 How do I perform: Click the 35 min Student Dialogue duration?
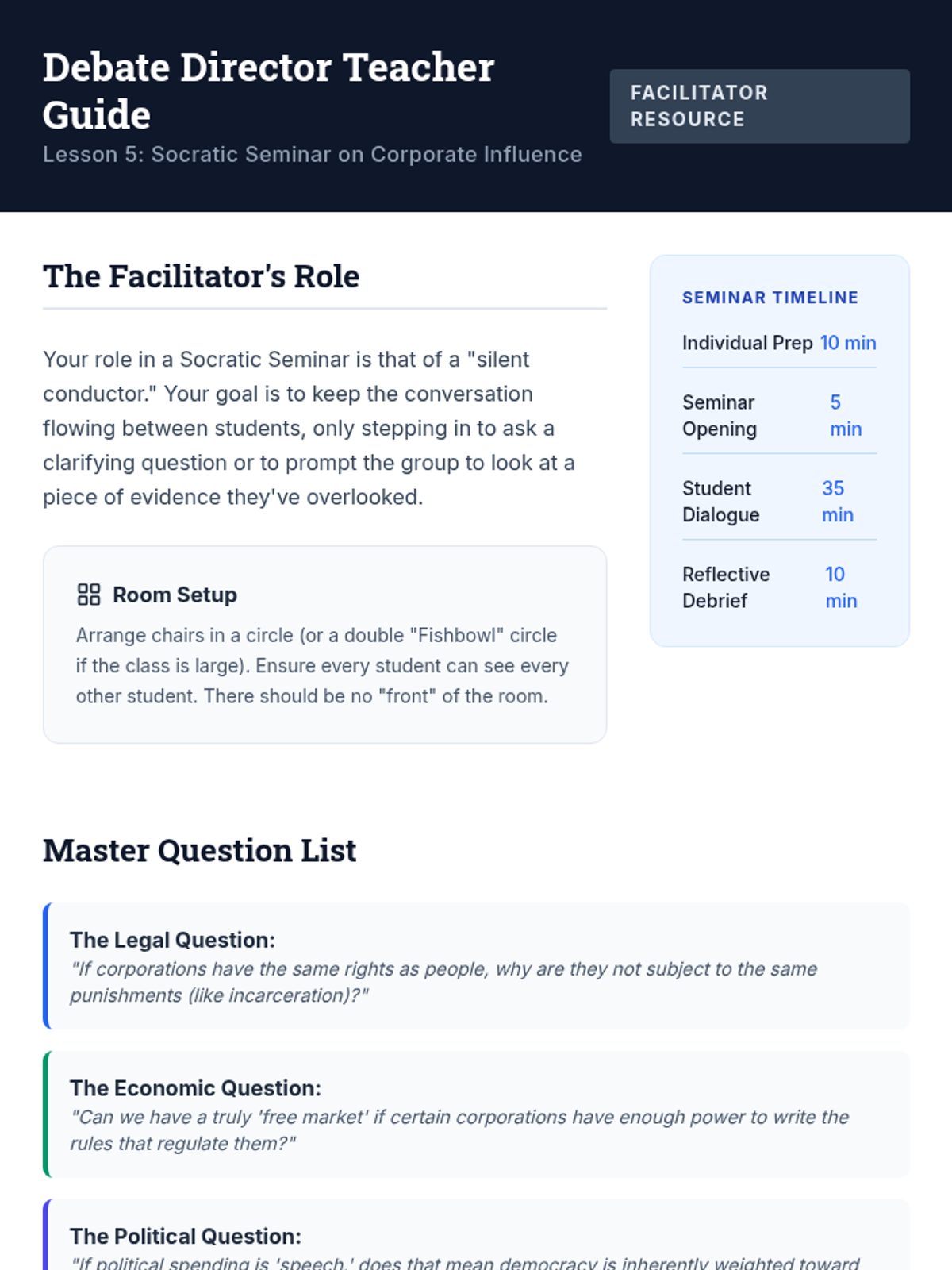pyautogui.click(x=837, y=502)
